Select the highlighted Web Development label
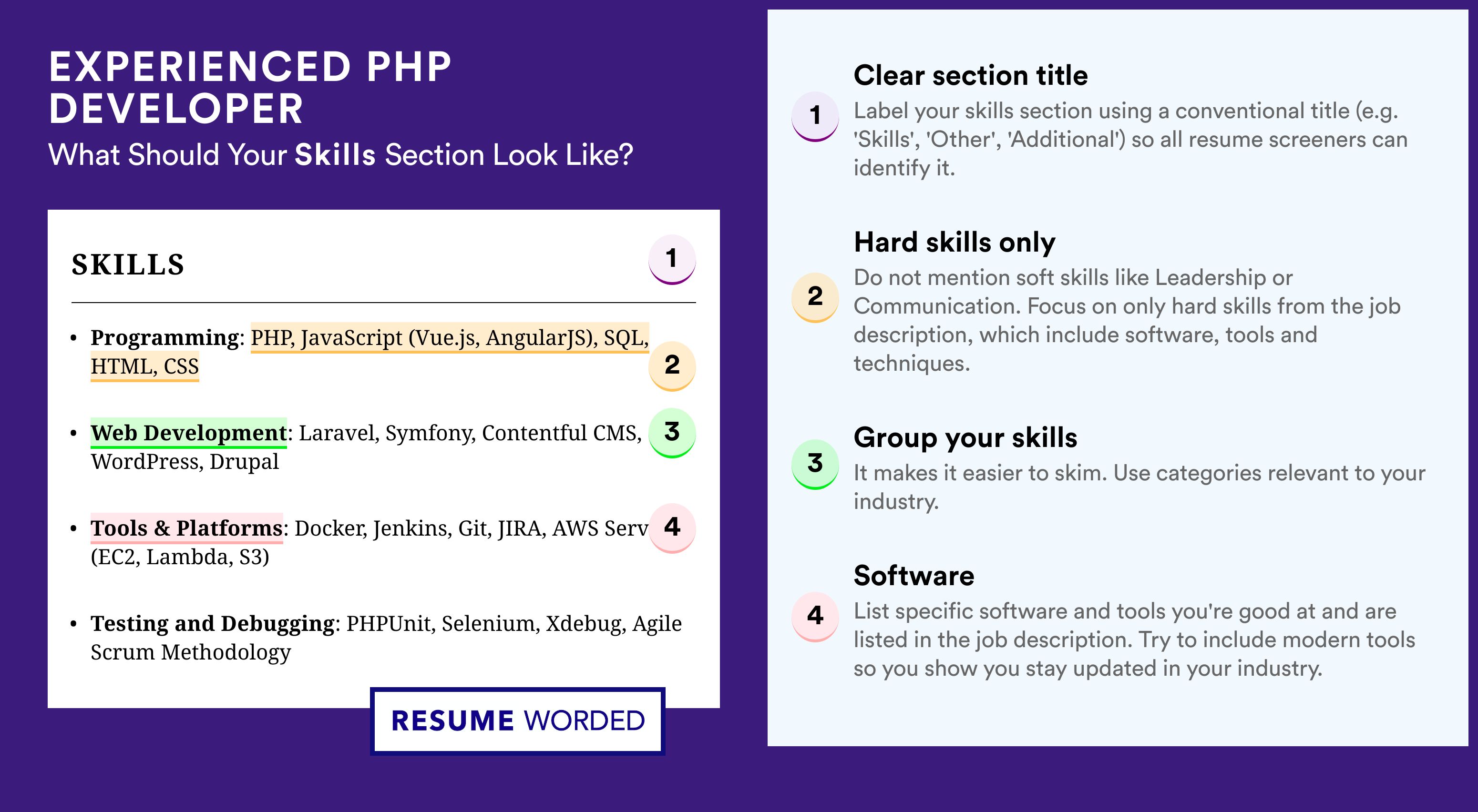 pyautogui.click(x=189, y=433)
